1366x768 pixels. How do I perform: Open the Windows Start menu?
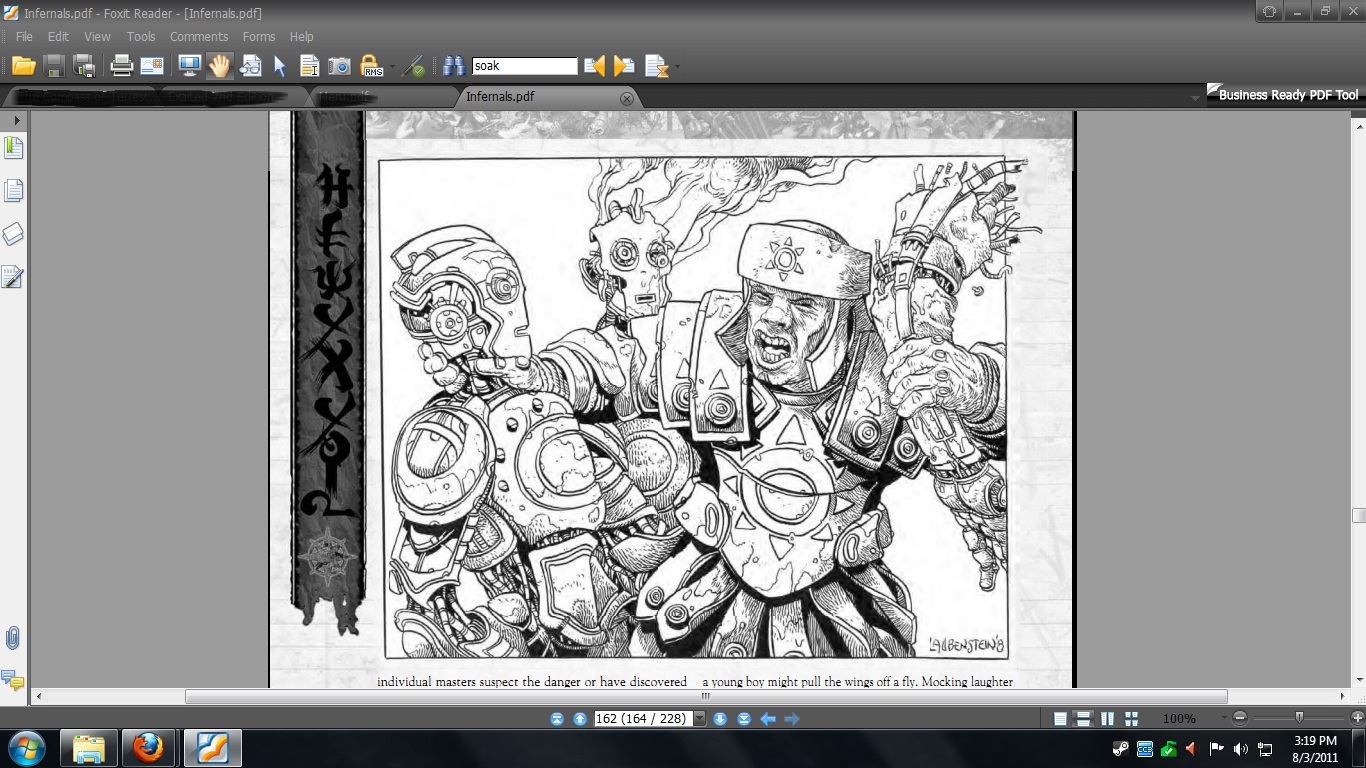point(27,748)
